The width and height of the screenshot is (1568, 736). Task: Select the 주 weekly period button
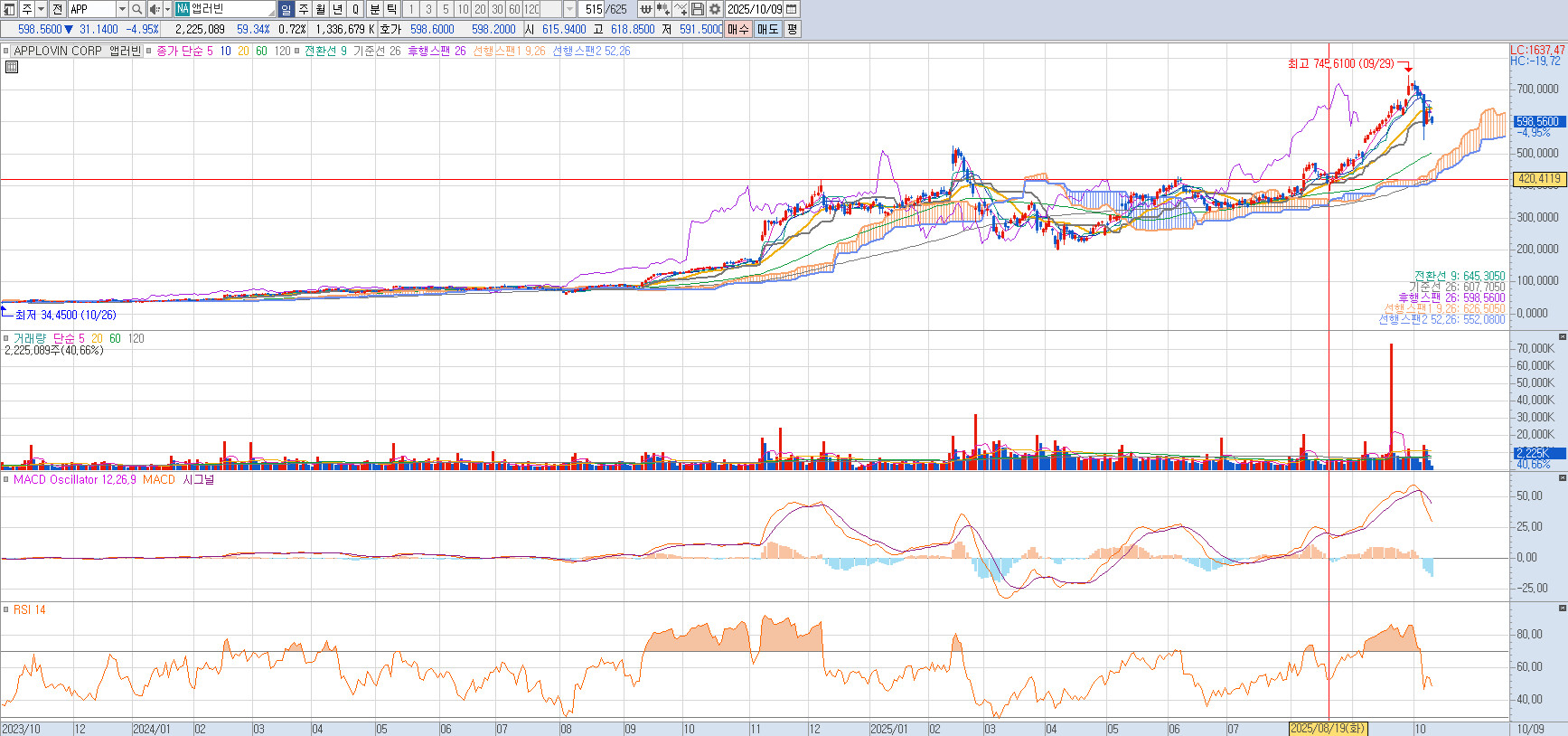[x=303, y=9]
